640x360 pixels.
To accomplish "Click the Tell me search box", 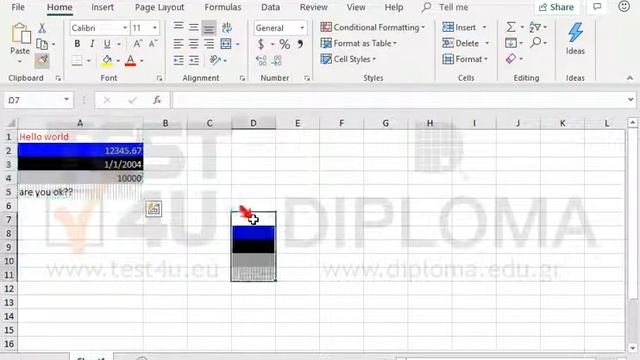I will [445, 7].
